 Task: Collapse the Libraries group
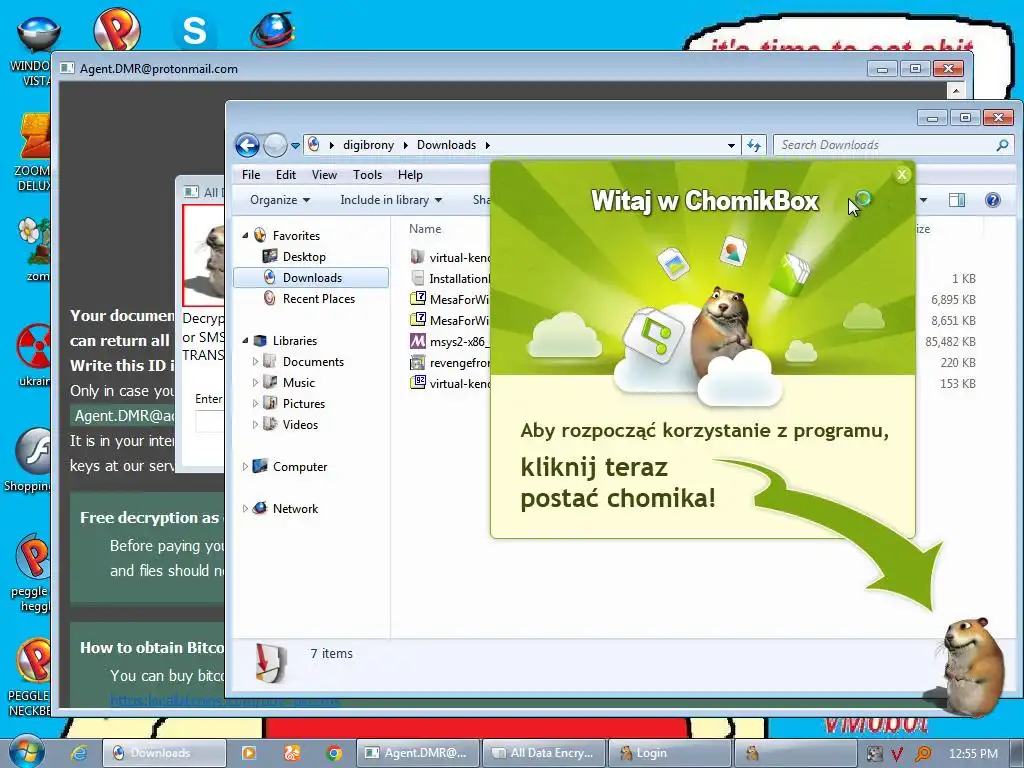tap(246, 340)
